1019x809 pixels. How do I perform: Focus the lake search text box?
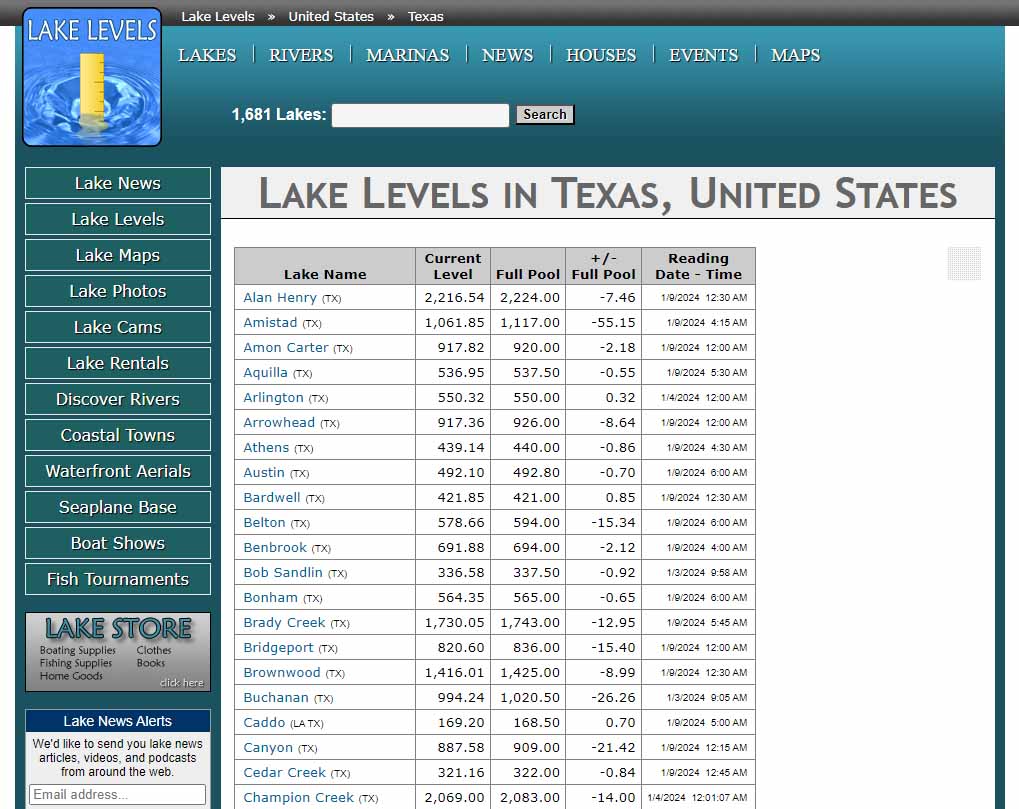click(420, 115)
